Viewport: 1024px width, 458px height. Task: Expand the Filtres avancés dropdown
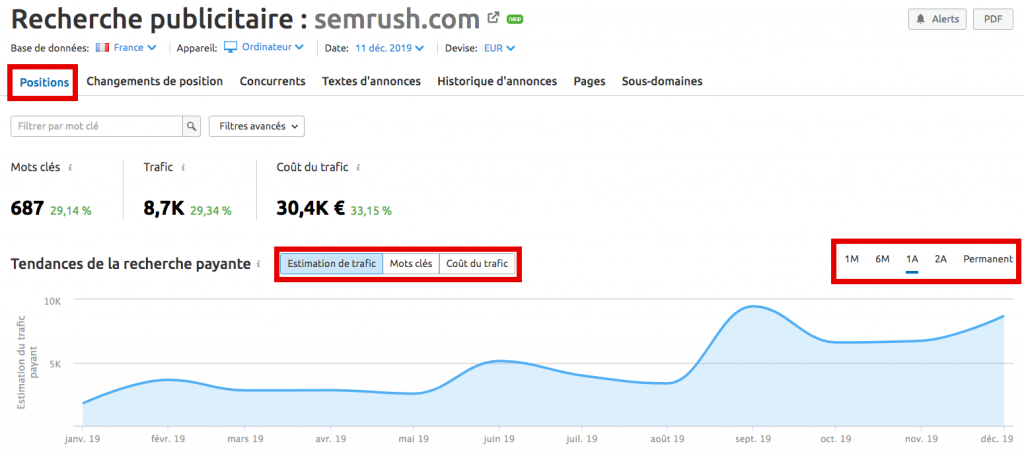coord(257,127)
